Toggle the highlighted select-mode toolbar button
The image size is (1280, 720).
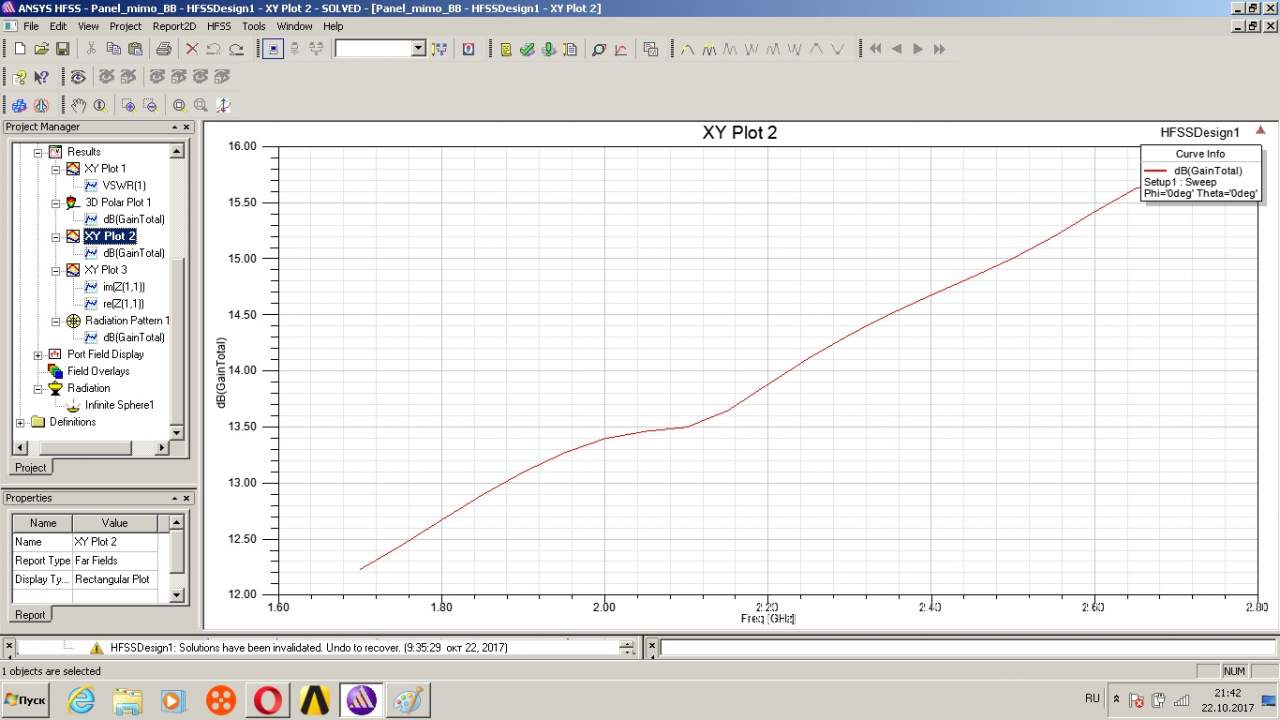point(272,49)
